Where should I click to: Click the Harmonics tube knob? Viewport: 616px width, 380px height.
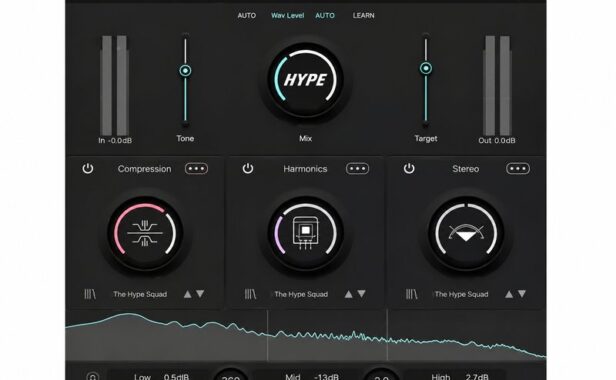[306, 233]
